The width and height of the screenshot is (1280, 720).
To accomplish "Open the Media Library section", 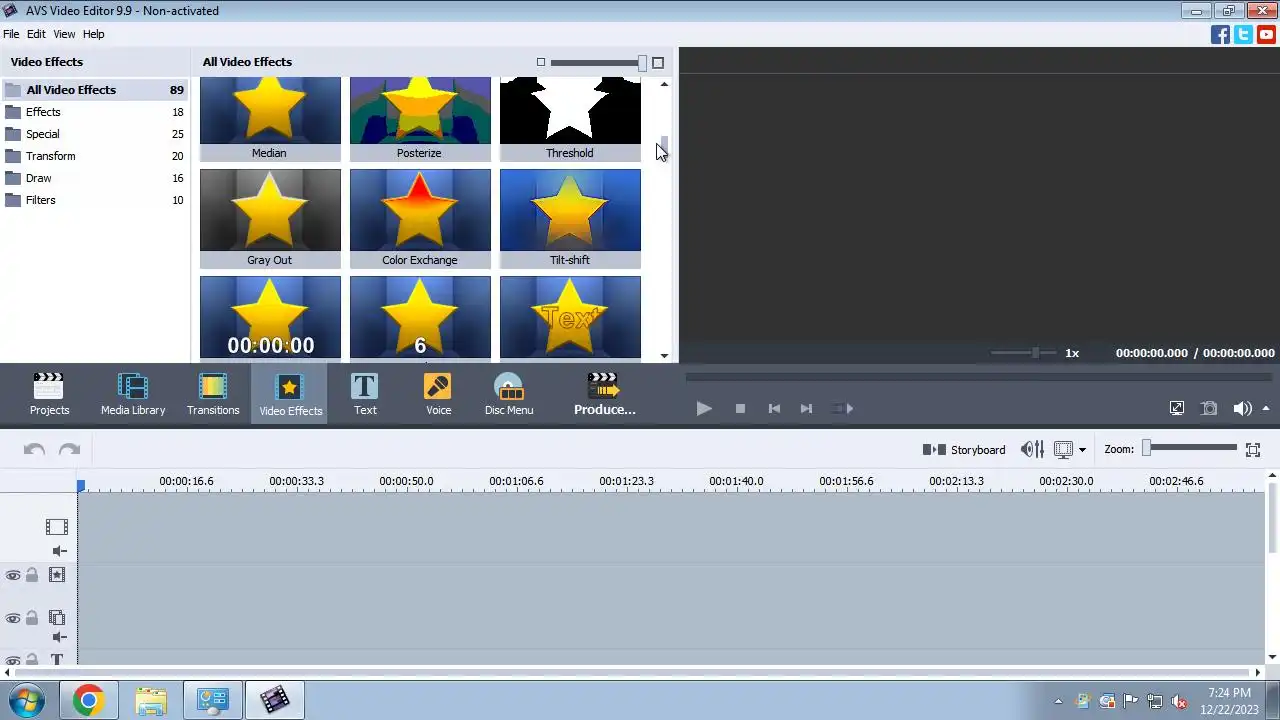I will pos(133,394).
